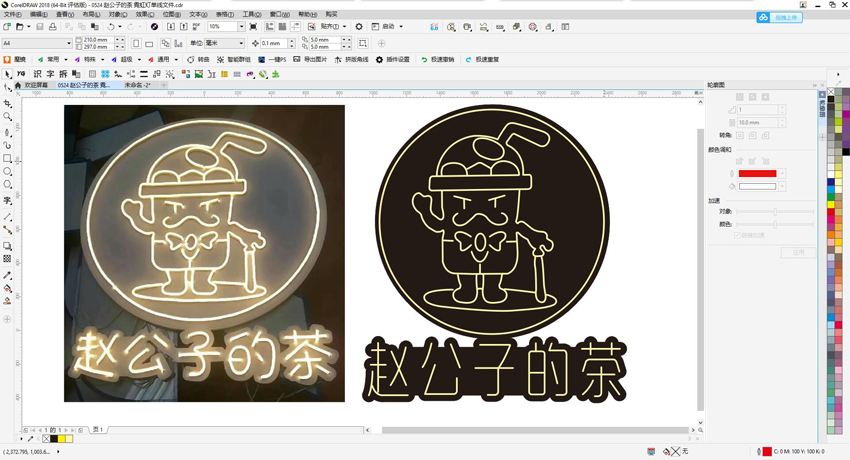Click the Print icon
The image size is (850, 460).
(x=53, y=27)
